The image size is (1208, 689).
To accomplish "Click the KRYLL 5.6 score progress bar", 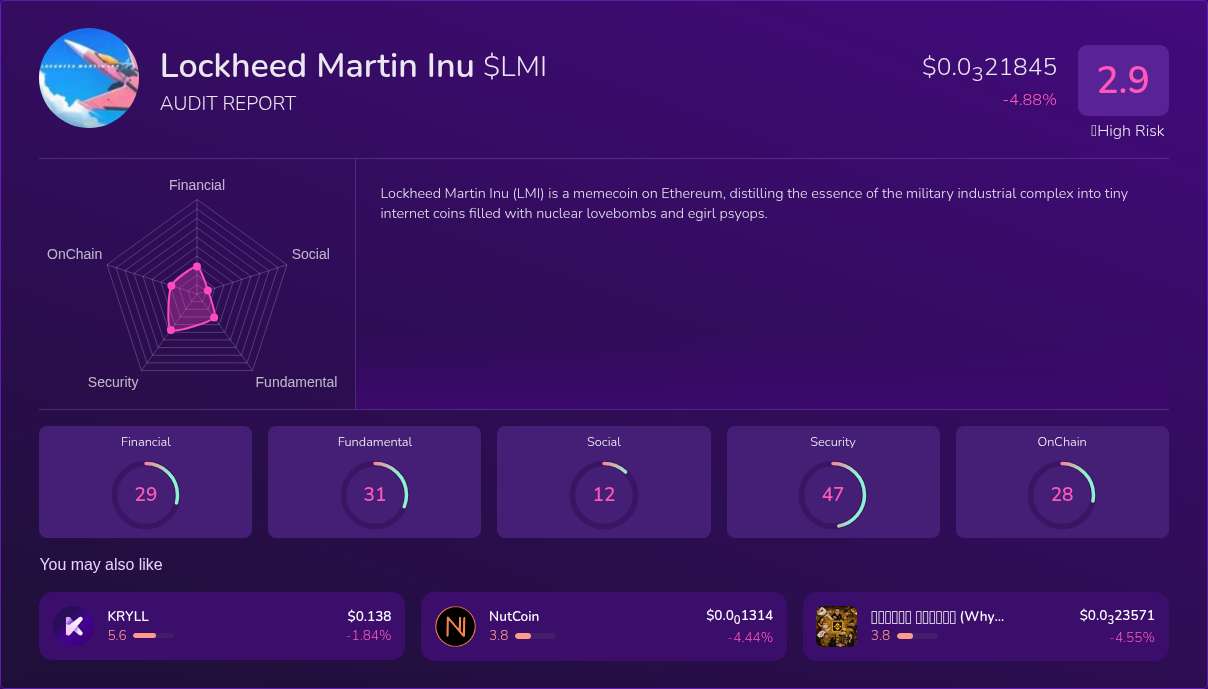I will click(153, 635).
